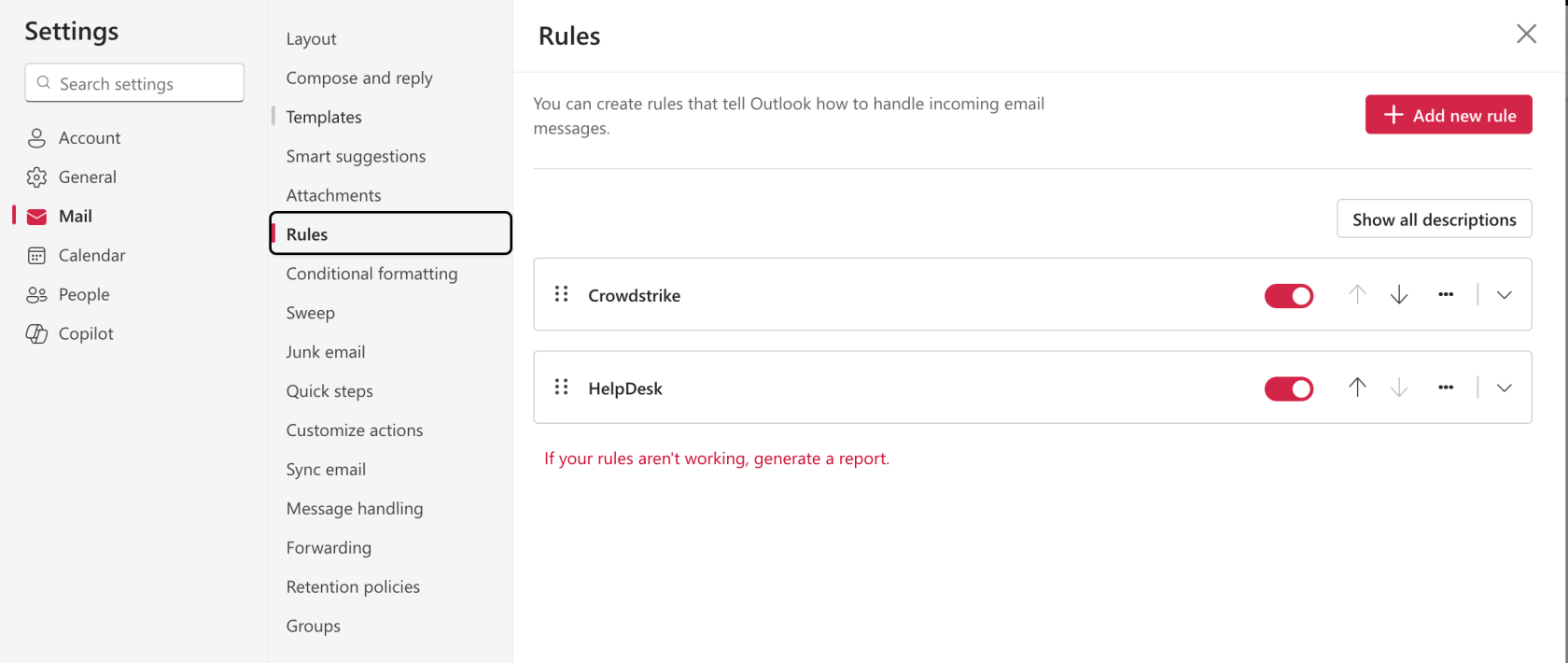
Task: Select the Mail category label
Action: coord(76,217)
